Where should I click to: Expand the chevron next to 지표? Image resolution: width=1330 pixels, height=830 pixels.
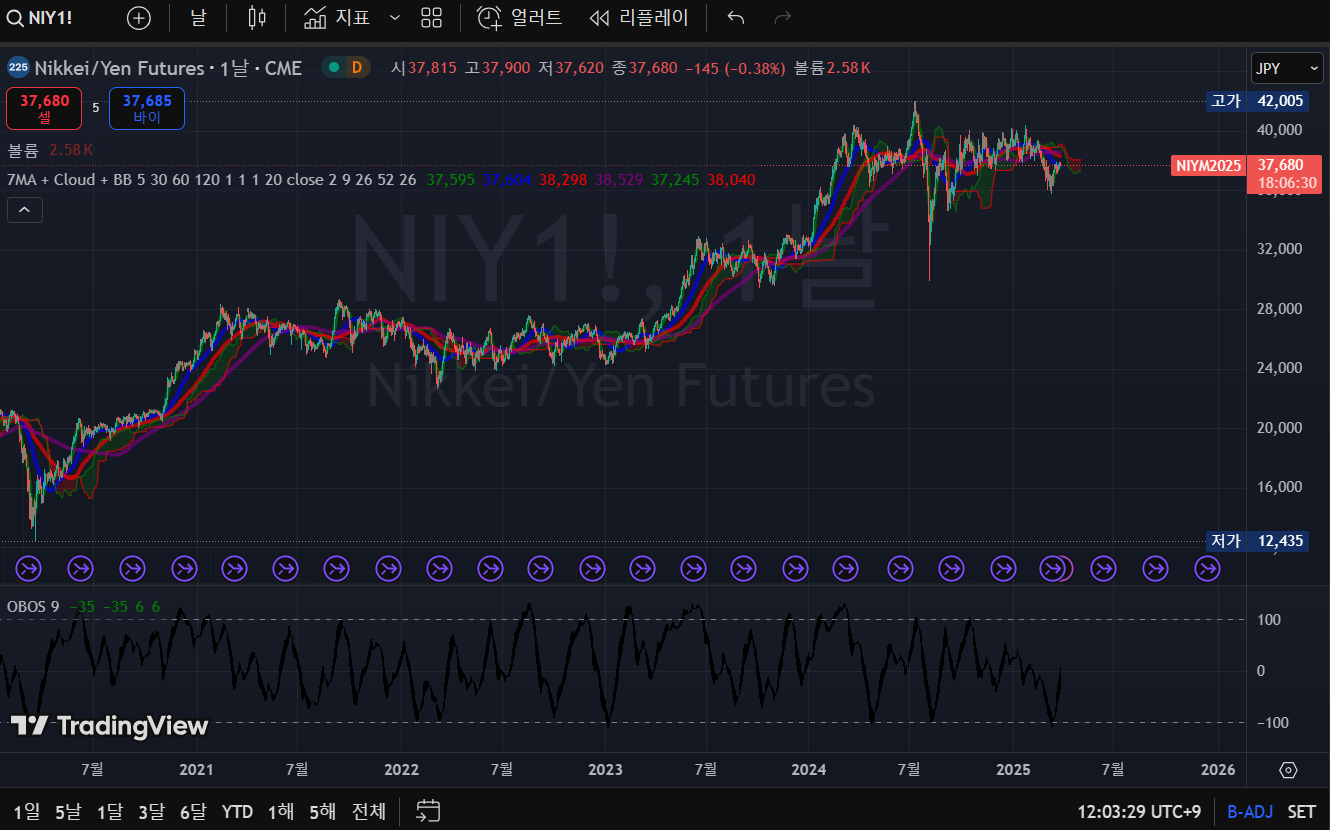click(x=394, y=18)
